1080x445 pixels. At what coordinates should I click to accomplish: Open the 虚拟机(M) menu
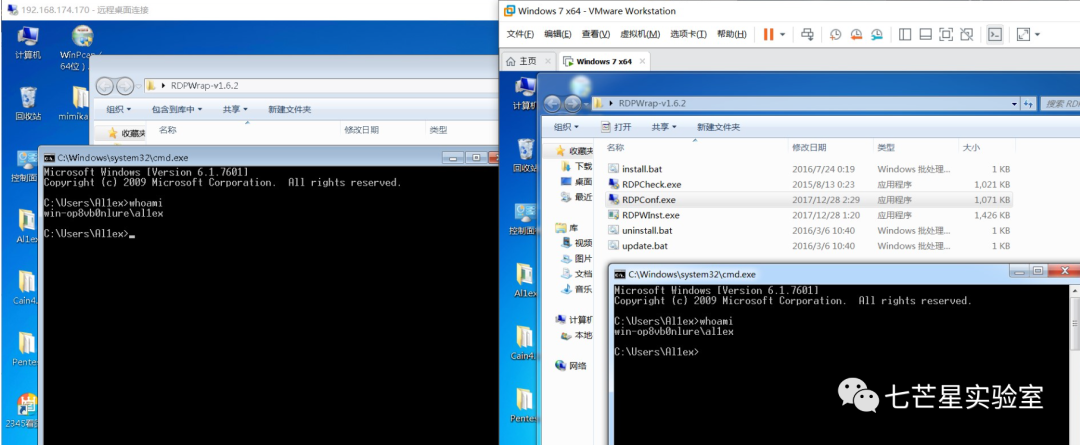[639, 34]
